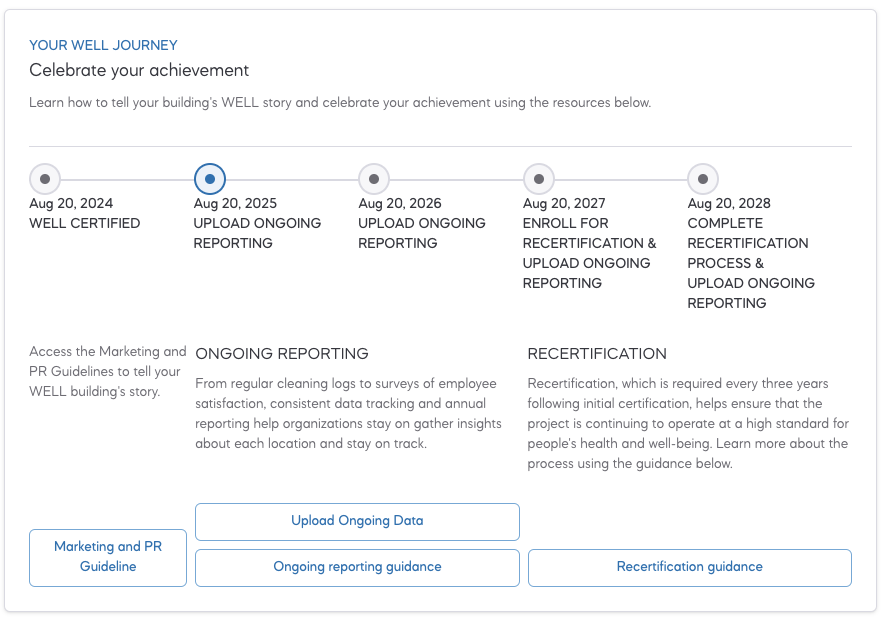
Task: Click the Aug 20, 2024 date text
Action: (71, 203)
